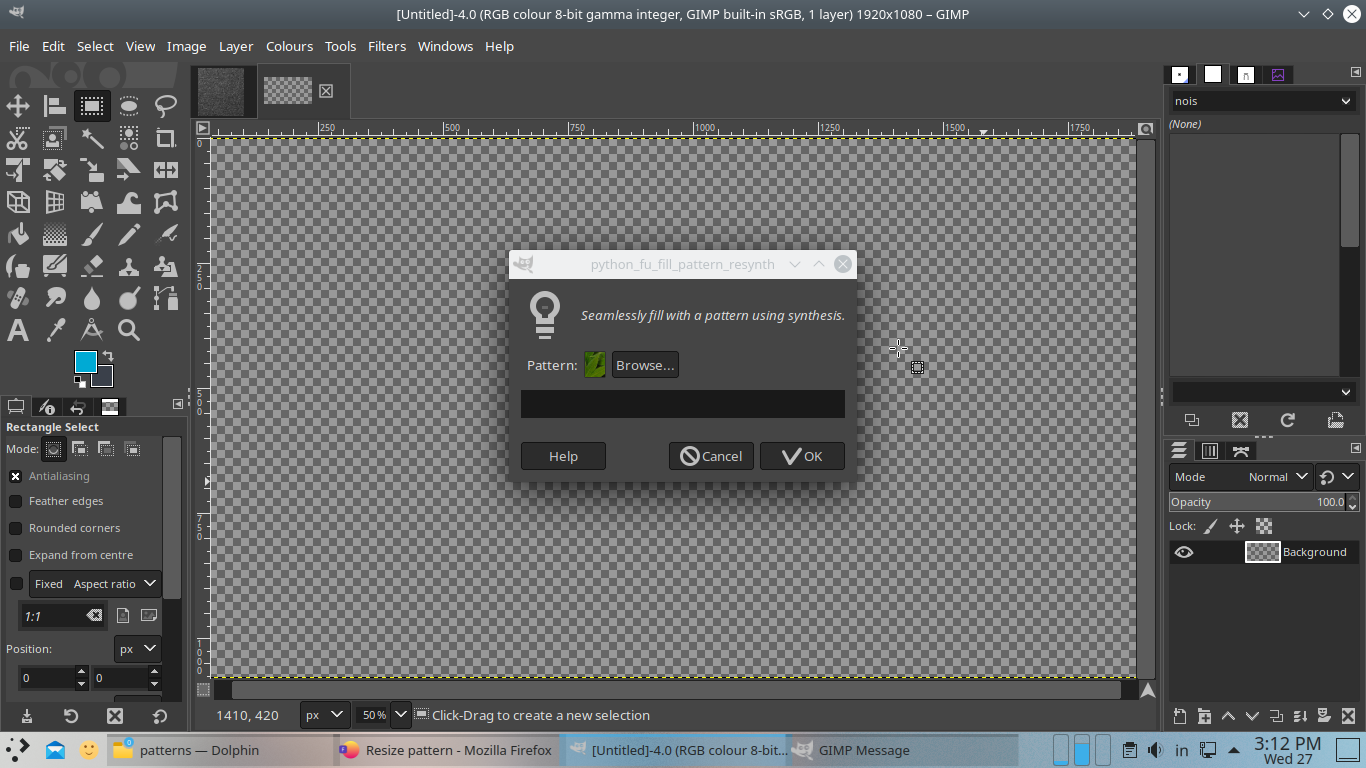Image resolution: width=1366 pixels, height=768 pixels.
Task: Select the Foreground Select tool
Action: [x=55, y=138]
